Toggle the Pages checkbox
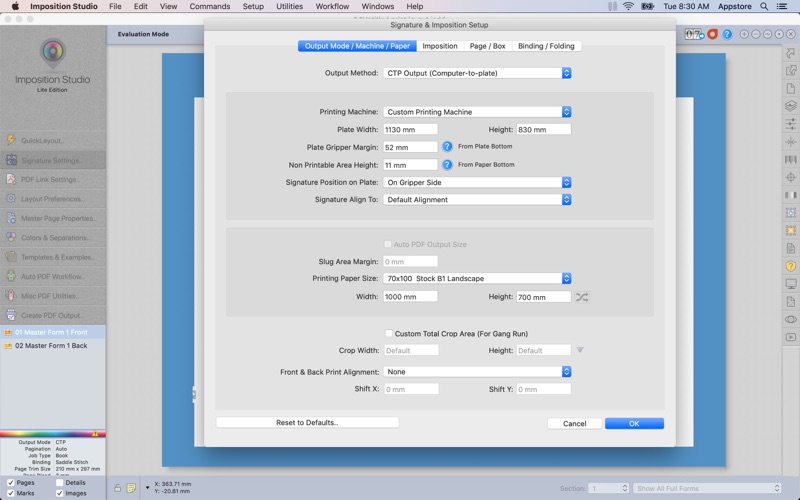This screenshot has height=500, width=800. coord(10,483)
